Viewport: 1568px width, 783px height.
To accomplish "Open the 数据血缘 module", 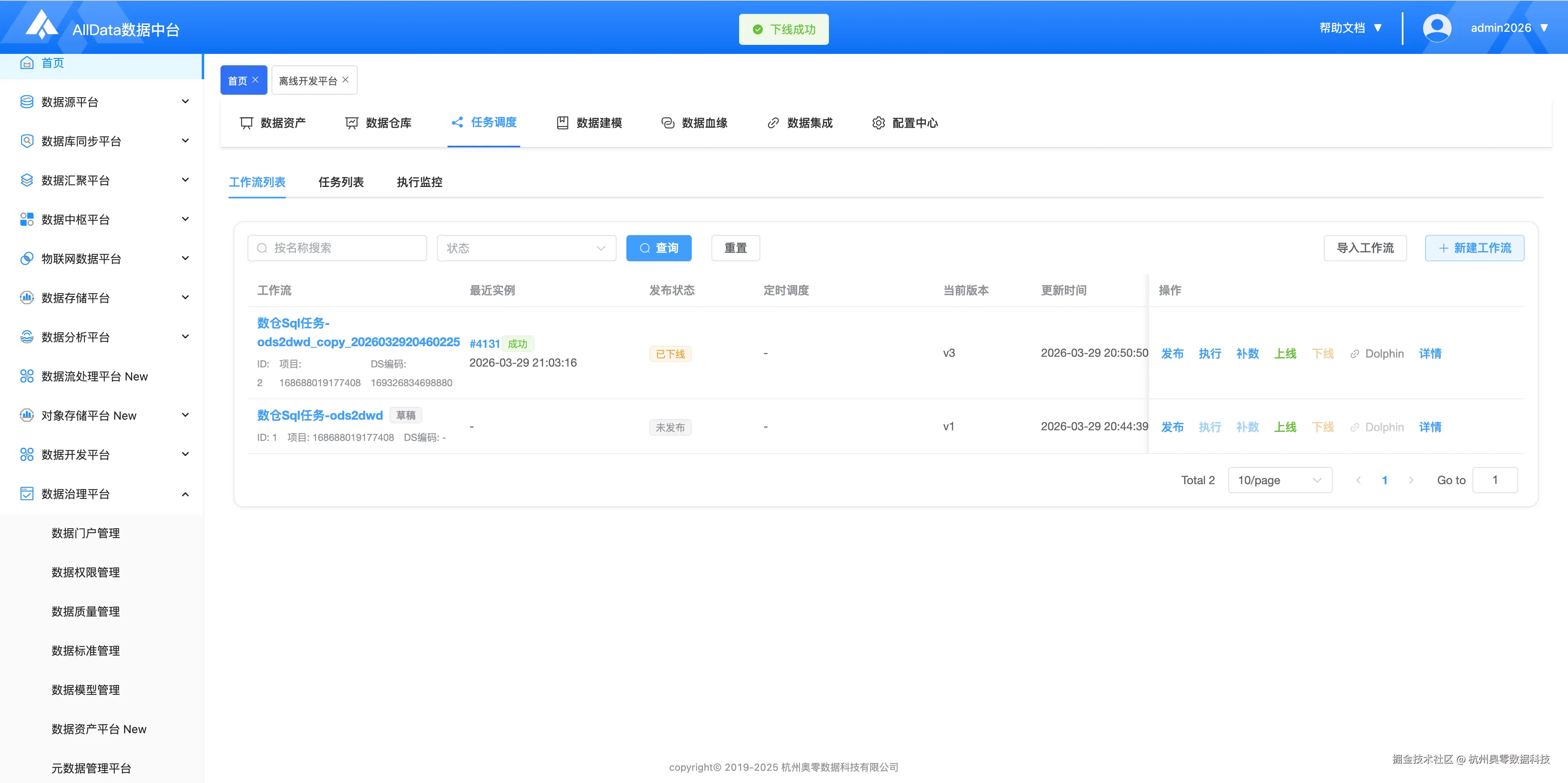I will (x=704, y=123).
